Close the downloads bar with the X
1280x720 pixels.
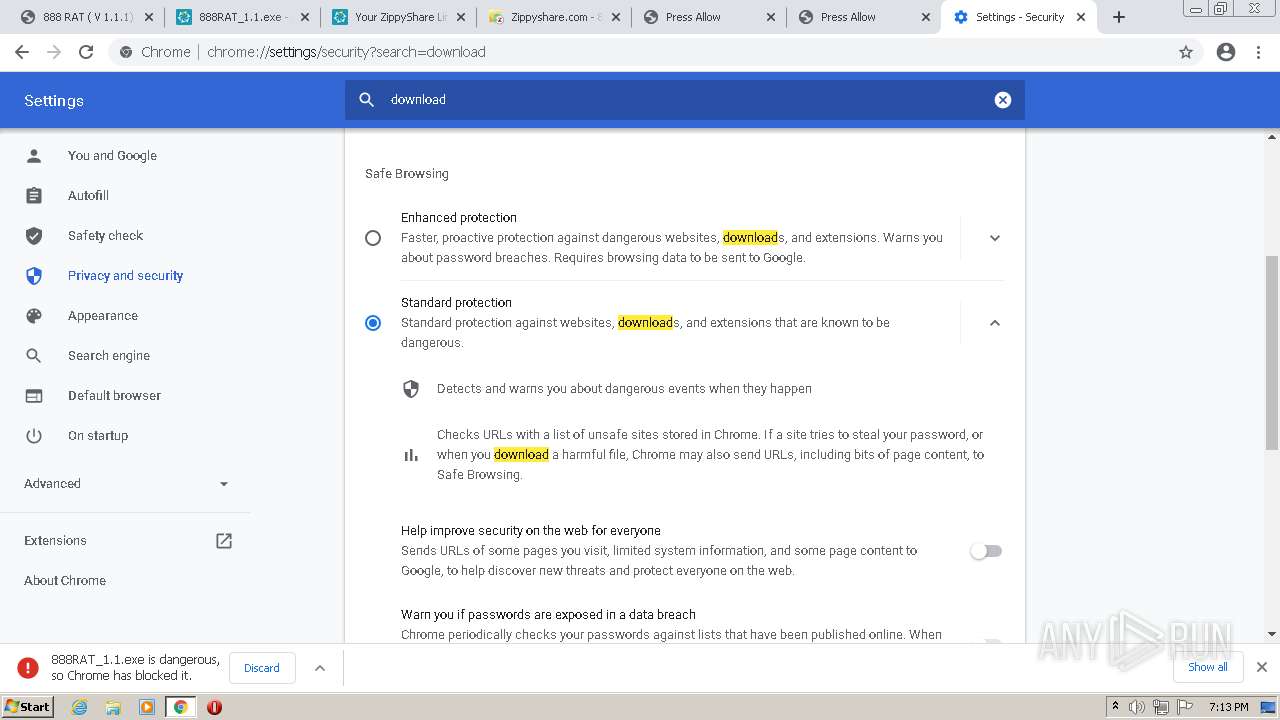(1262, 667)
